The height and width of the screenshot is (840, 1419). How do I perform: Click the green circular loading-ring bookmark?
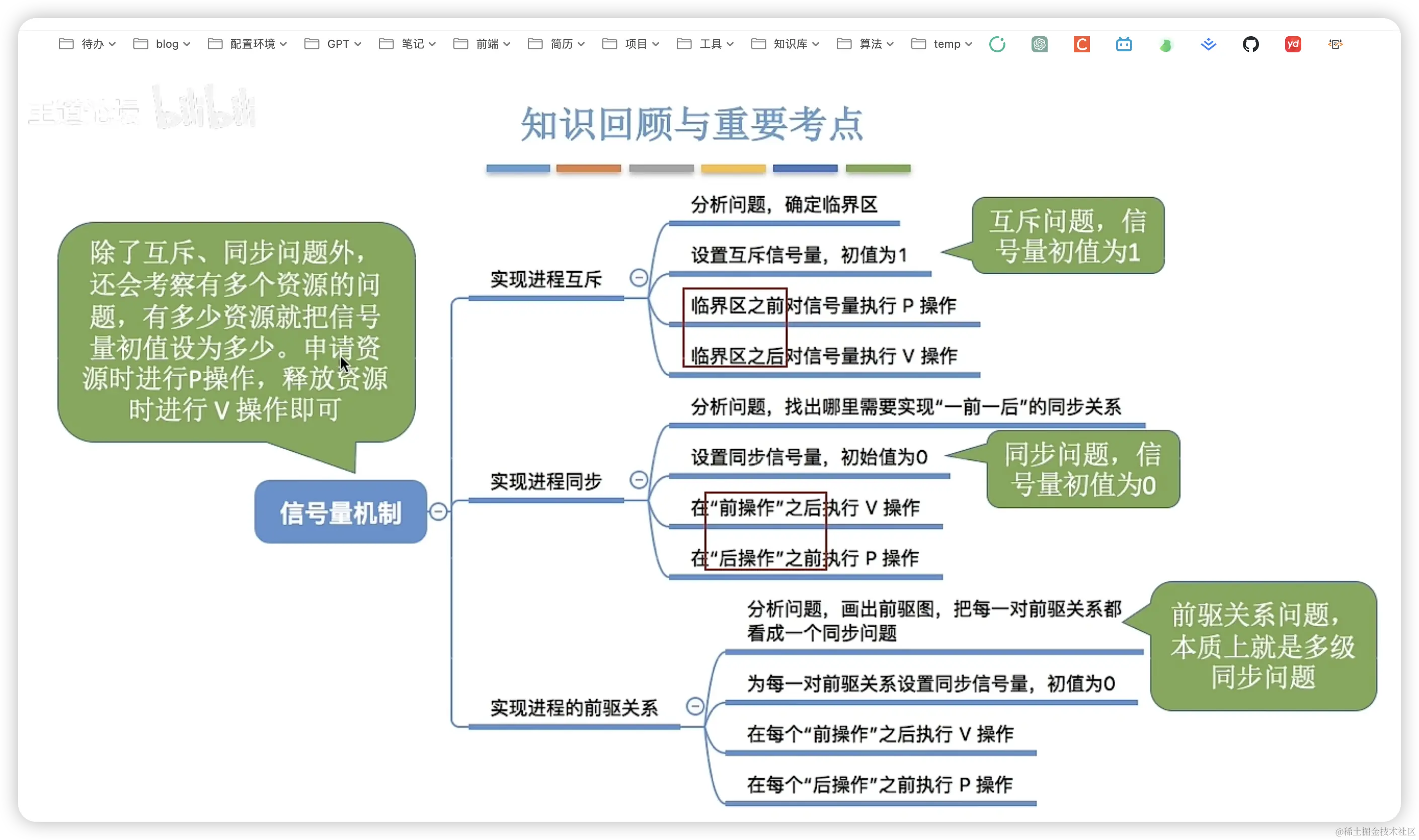(997, 44)
